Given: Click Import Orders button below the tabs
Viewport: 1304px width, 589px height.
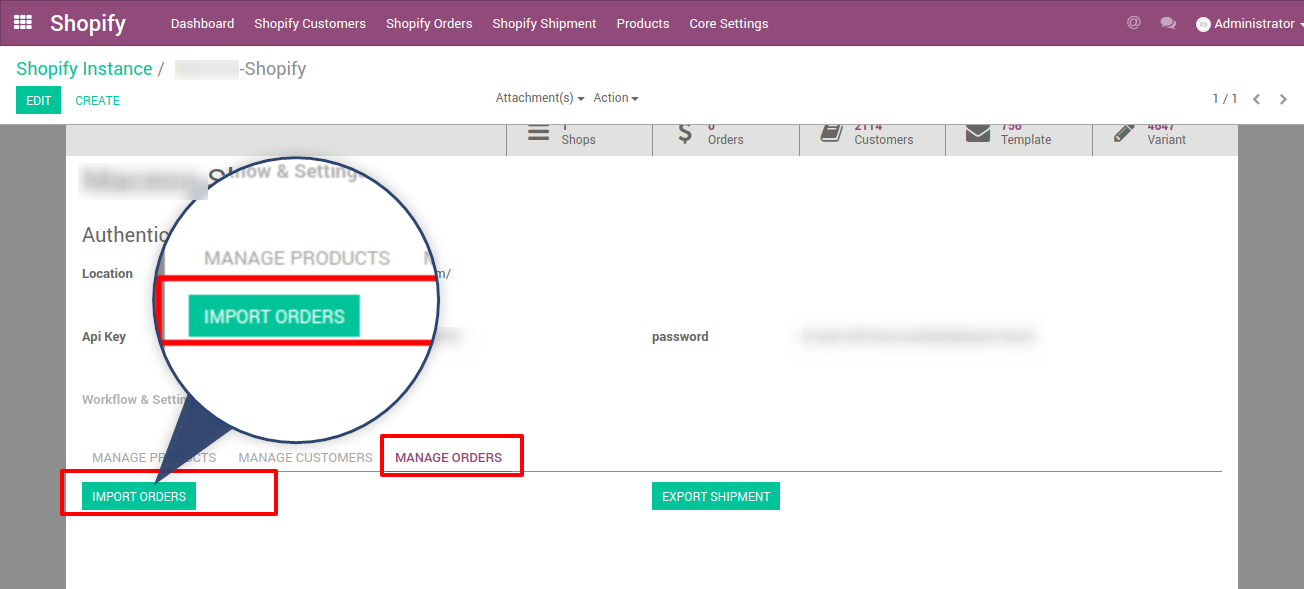Looking at the screenshot, I should click(x=139, y=496).
